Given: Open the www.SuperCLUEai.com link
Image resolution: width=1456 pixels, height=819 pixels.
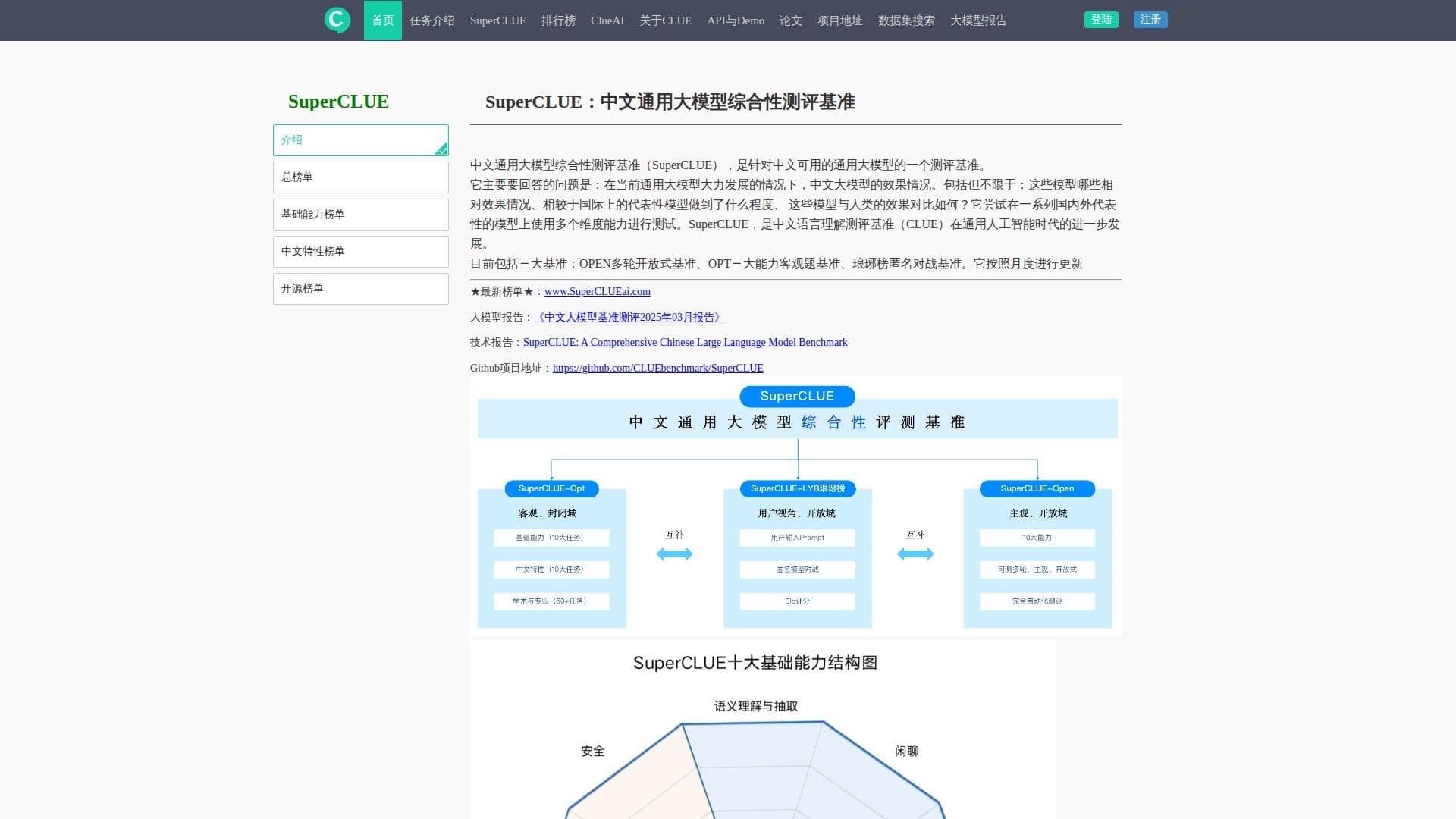Looking at the screenshot, I should [x=598, y=292].
